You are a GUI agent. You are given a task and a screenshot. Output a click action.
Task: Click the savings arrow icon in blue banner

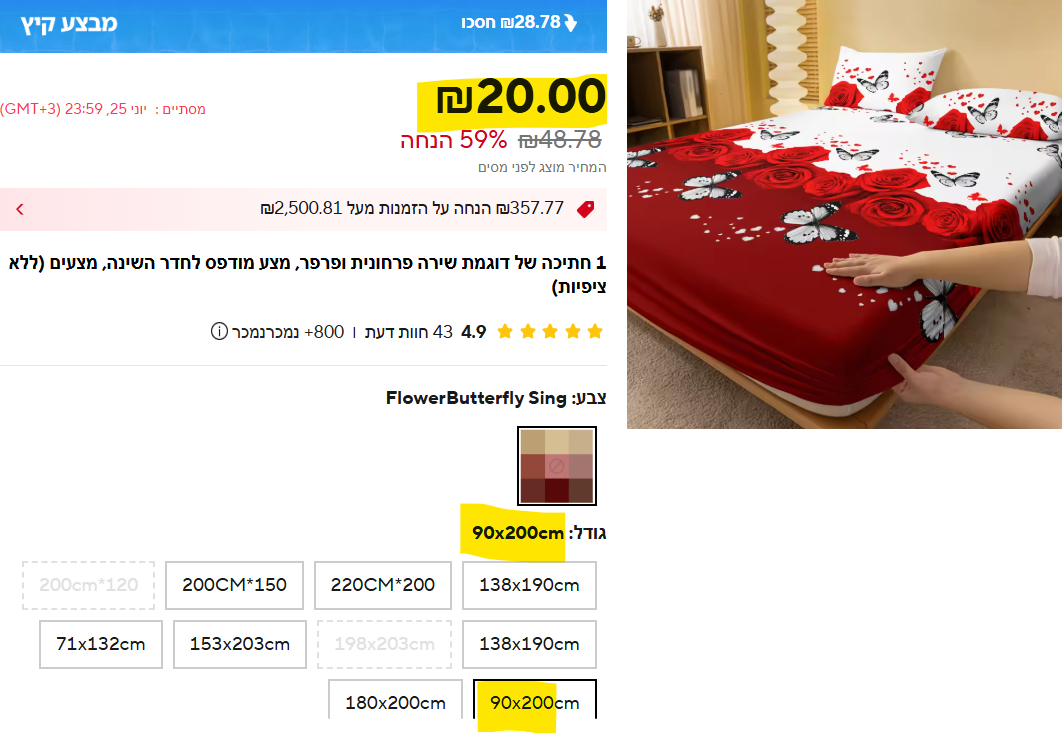pyautogui.click(x=571, y=23)
